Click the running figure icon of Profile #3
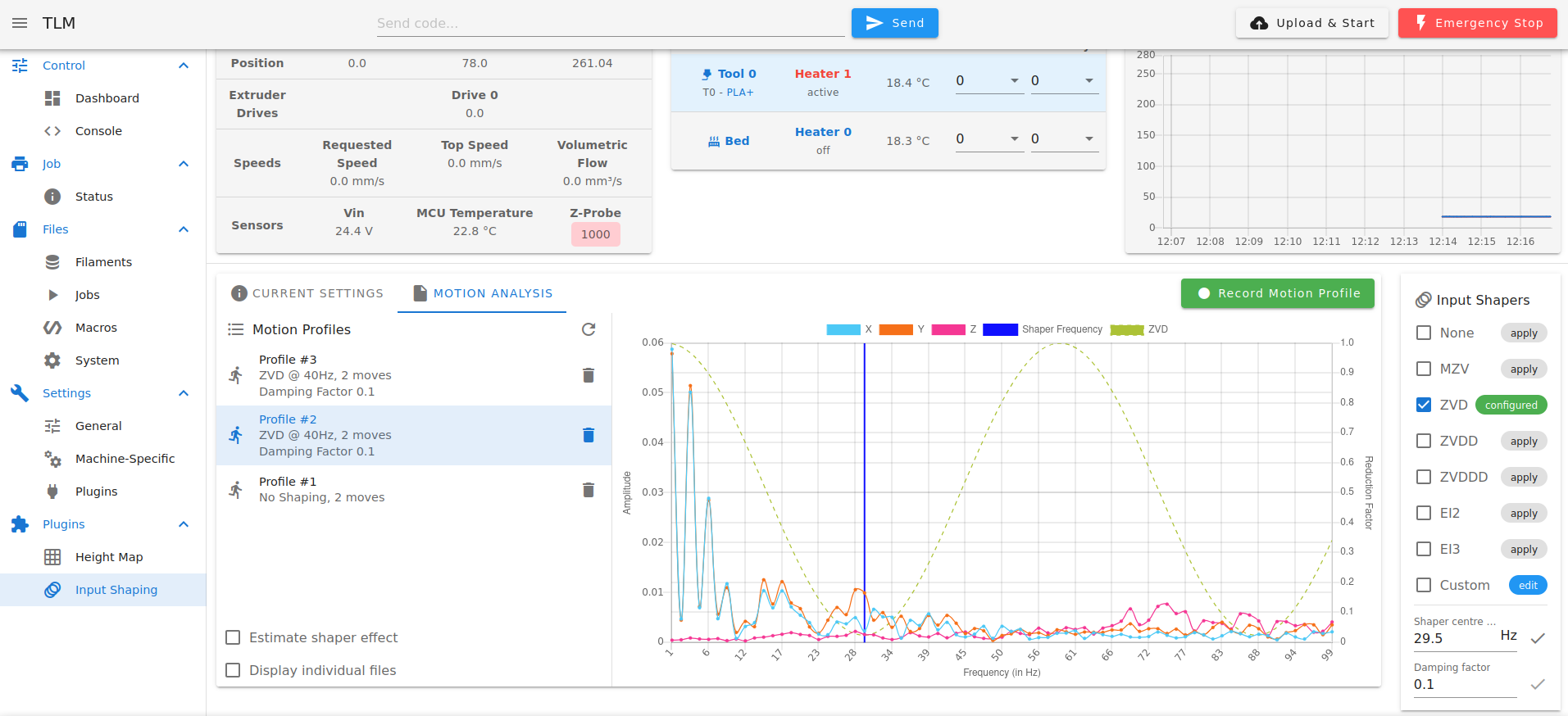Image resolution: width=1568 pixels, height=716 pixels. [x=236, y=375]
